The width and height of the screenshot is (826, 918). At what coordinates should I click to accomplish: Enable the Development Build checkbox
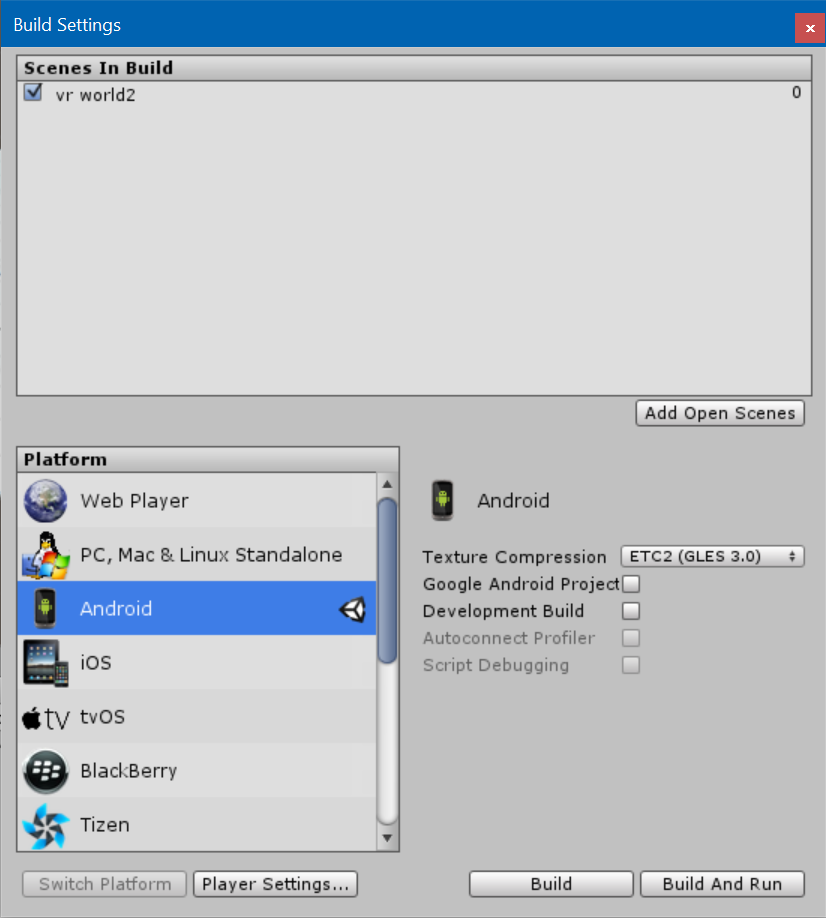pos(631,611)
